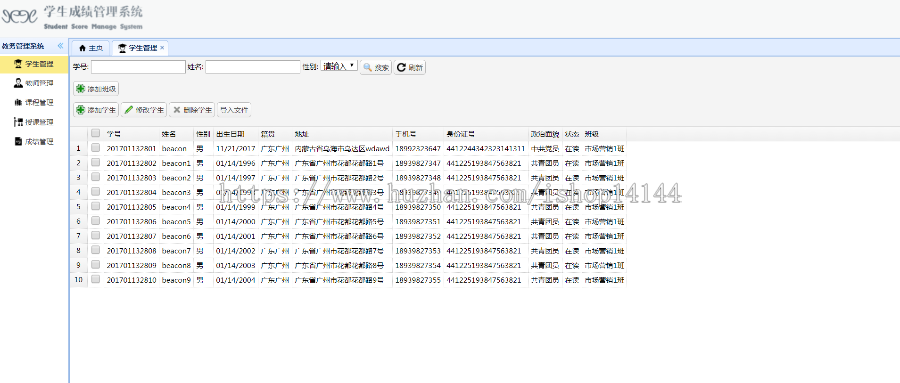Open 学生管理 in the left sidebar

coord(34,64)
